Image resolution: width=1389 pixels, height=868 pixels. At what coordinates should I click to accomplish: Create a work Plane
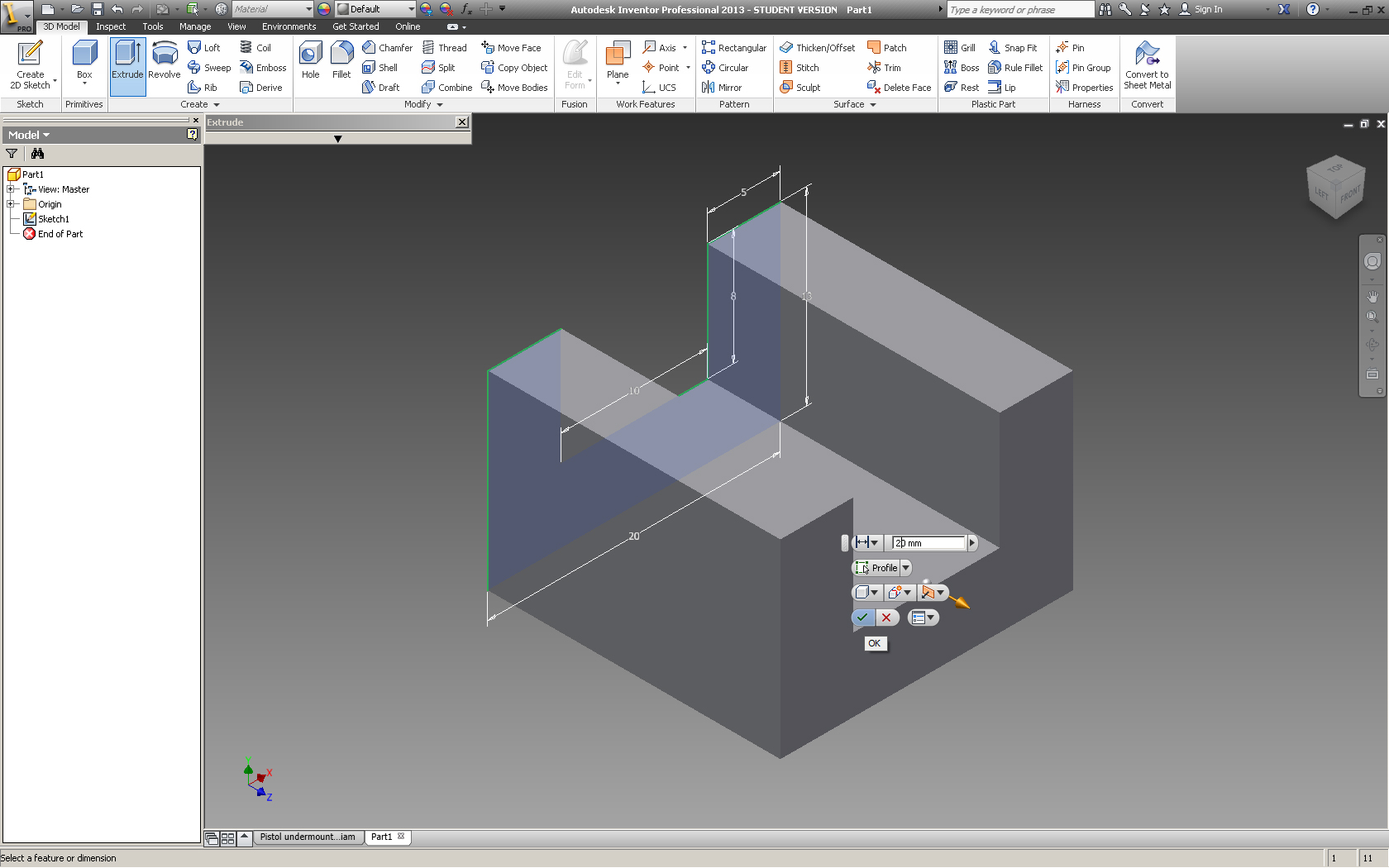618,62
